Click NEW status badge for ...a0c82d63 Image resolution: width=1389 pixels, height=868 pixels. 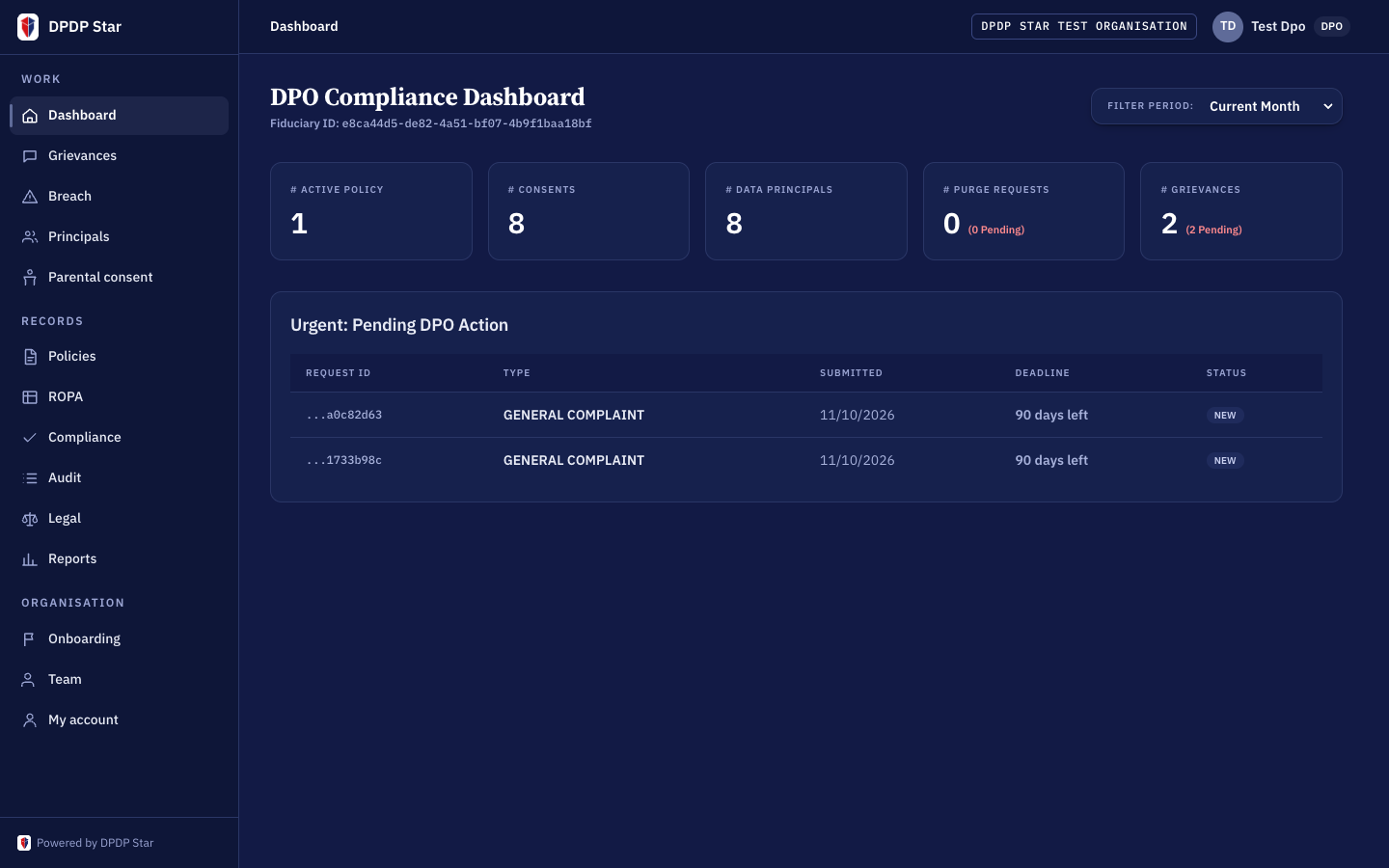tap(1225, 416)
